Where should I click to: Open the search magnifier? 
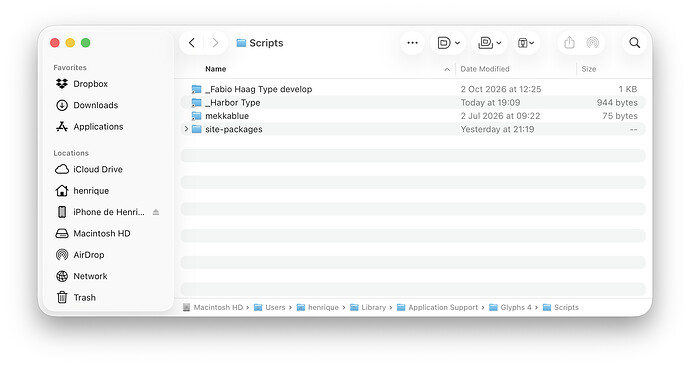point(635,43)
